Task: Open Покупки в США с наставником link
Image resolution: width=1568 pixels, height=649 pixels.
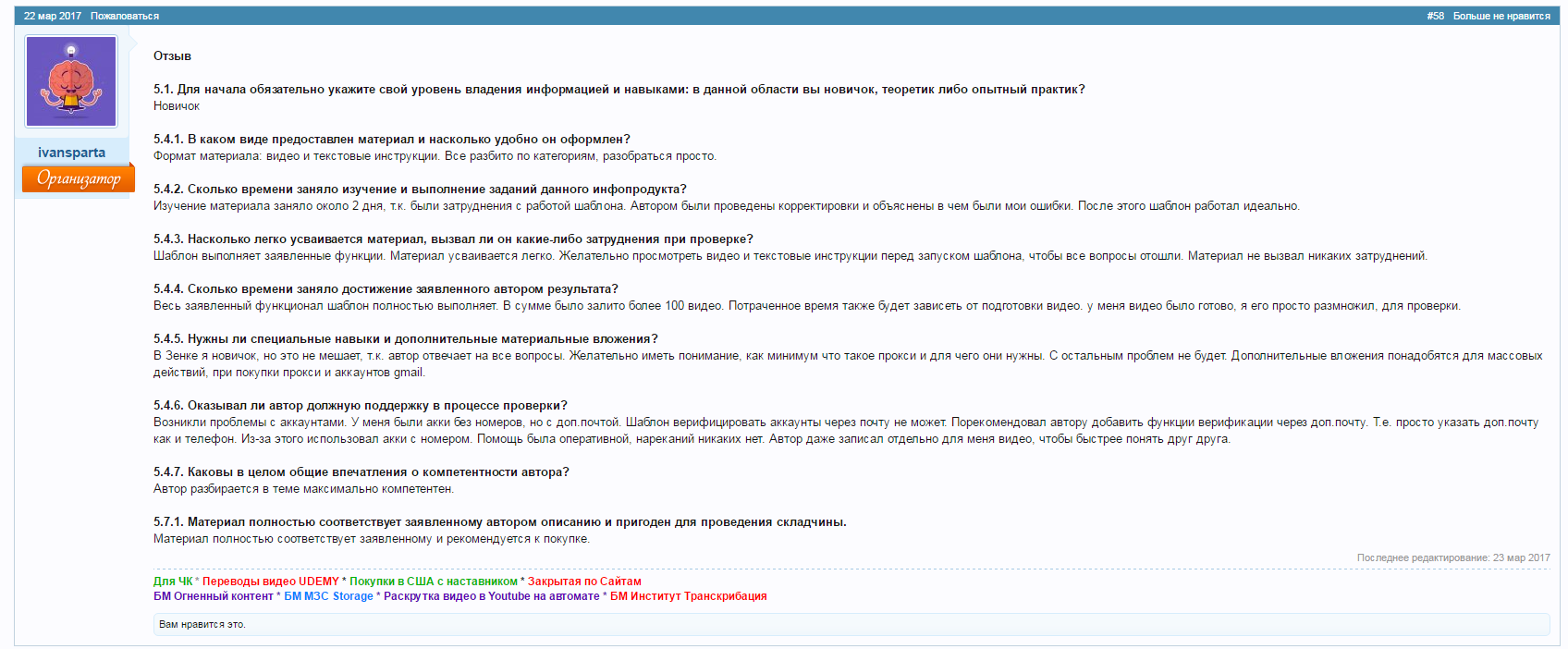Action: [434, 582]
